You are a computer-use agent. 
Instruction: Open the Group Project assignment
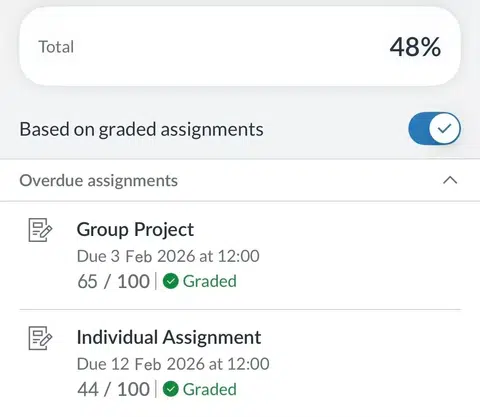[x=240, y=255]
